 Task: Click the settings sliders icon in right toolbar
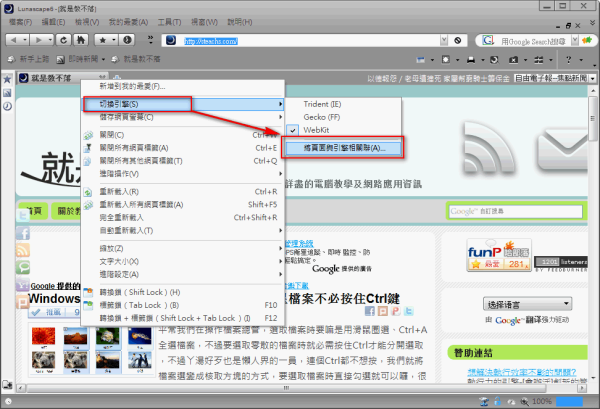pos(539,60)
